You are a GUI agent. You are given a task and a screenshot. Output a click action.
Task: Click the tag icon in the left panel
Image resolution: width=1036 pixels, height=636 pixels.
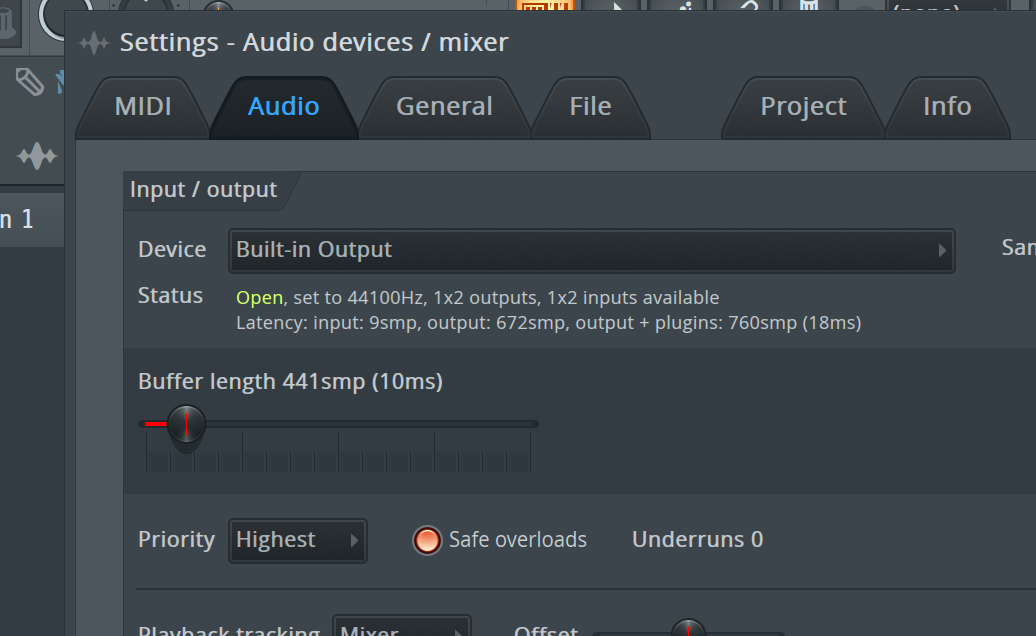(29, 82)
